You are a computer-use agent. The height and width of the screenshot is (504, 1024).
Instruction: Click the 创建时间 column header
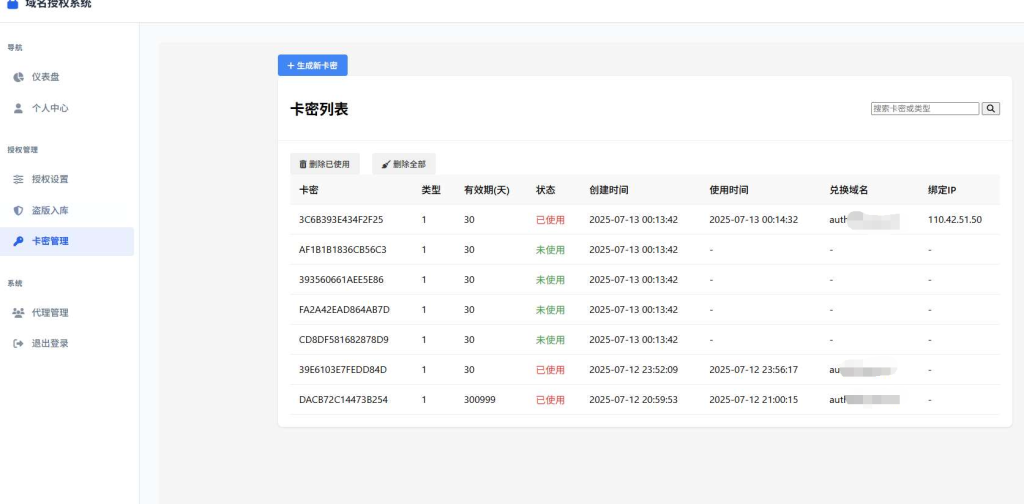click(609, 190)
